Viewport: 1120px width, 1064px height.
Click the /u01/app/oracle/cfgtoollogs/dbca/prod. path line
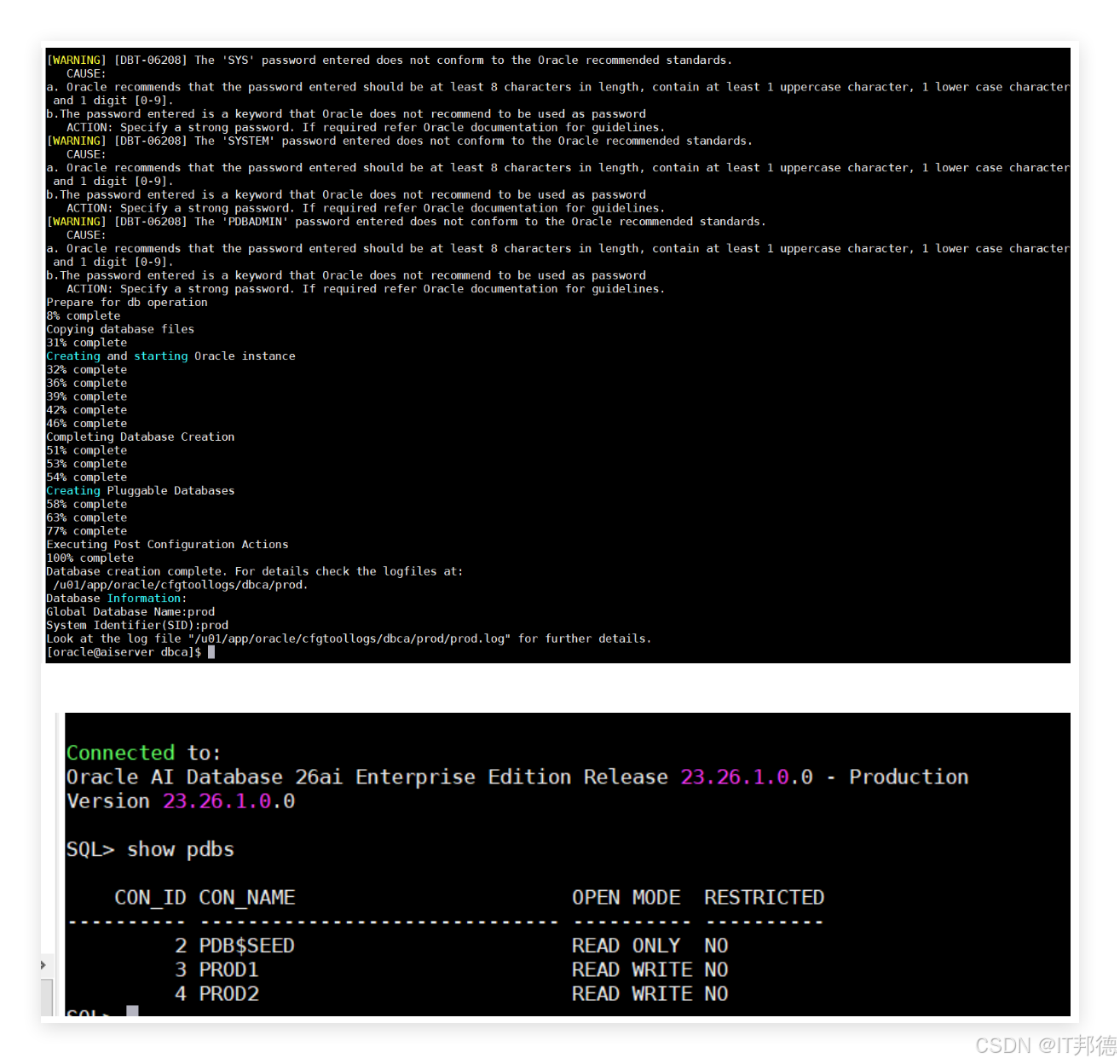[x=181, y=585]
